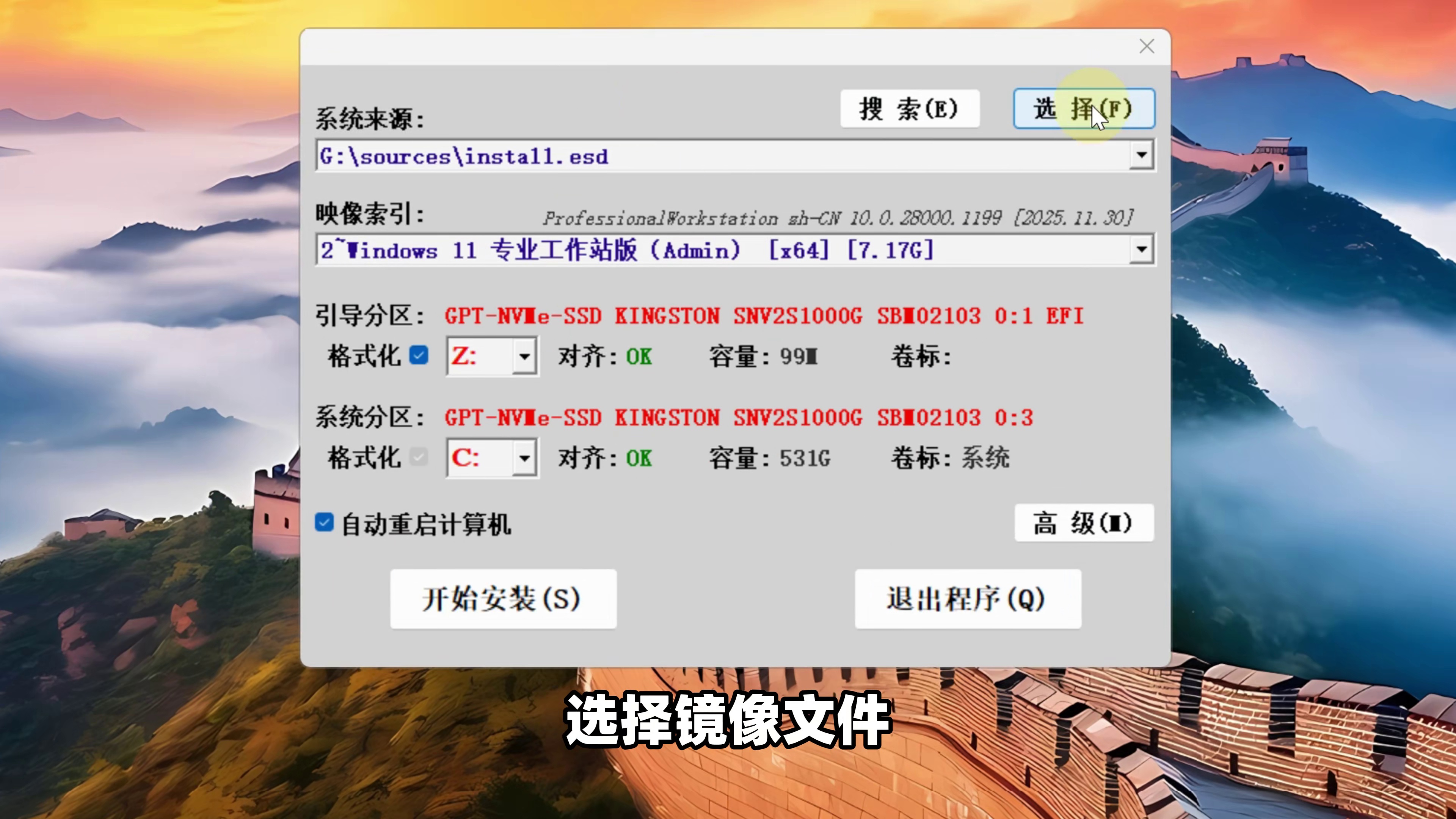Expand the image index dropdown arrow
The width and height of the screenshot is (1456, 819).
(x=1141, y=249)
